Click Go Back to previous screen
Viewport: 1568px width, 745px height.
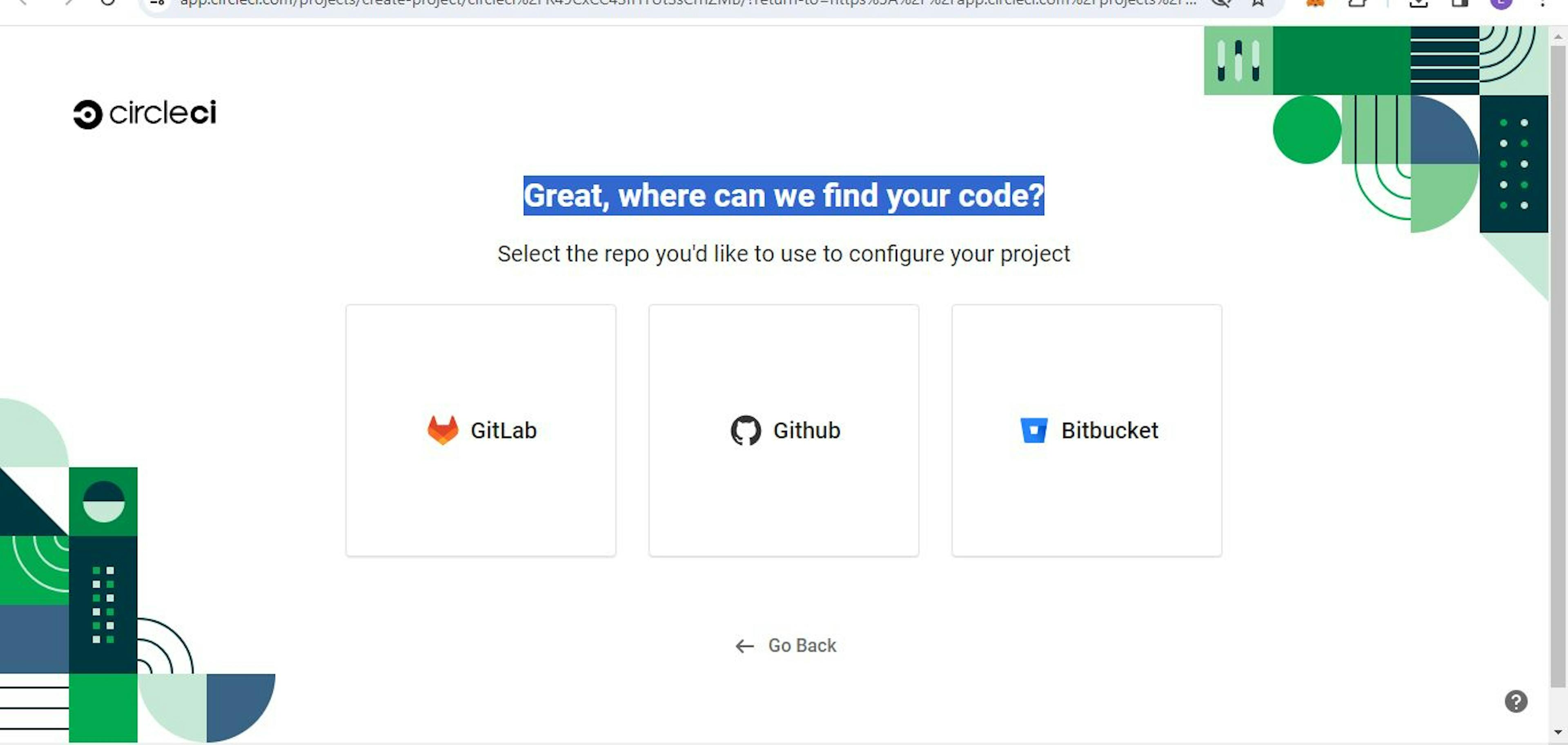[x=784, y=645]
